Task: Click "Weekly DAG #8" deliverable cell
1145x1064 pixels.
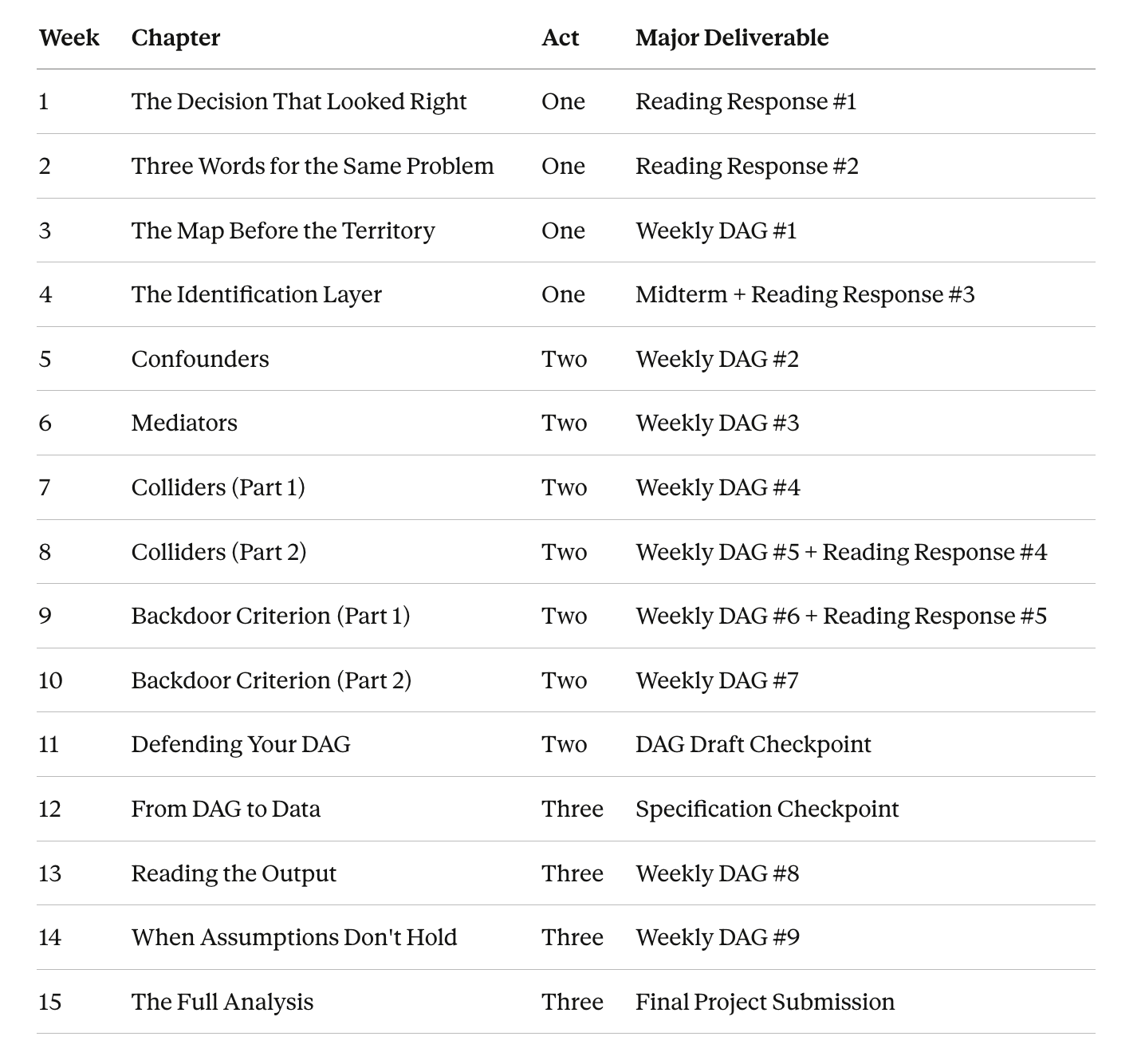Action: pyautogui.click(x=717, y=873)
